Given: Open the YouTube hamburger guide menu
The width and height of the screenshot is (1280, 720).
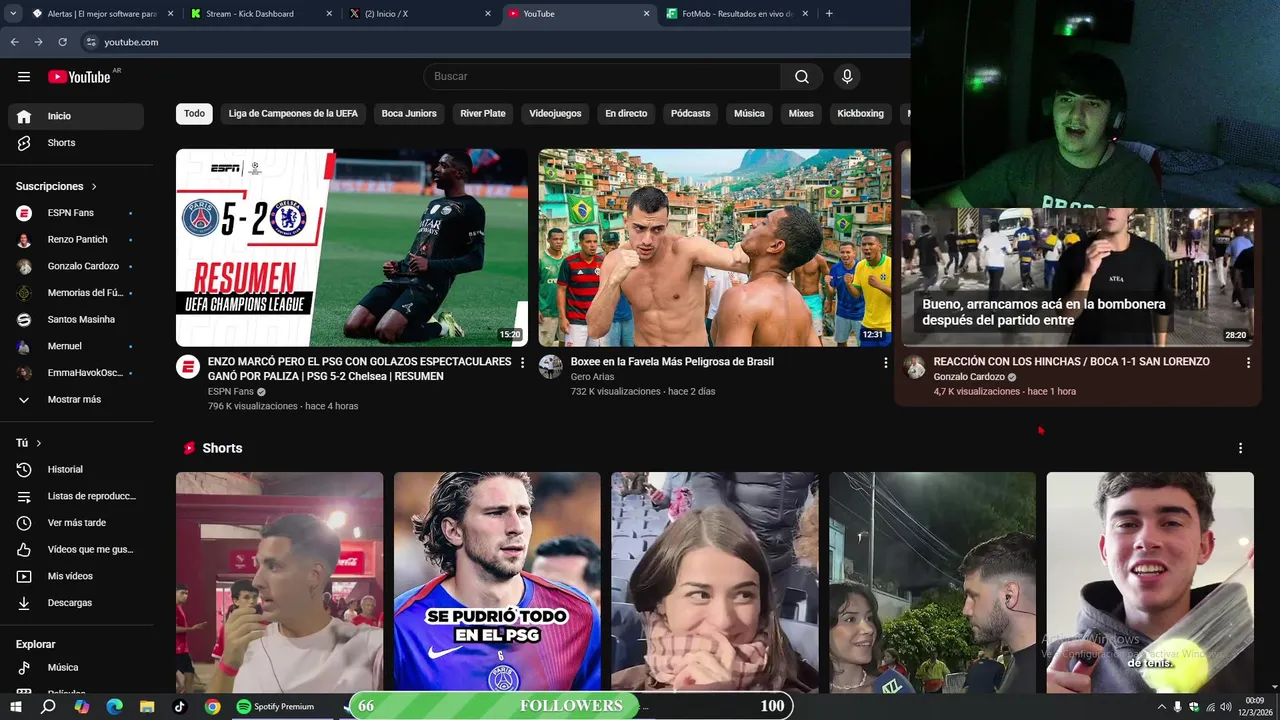Looking at the screenshot, I should coord(24,77).
